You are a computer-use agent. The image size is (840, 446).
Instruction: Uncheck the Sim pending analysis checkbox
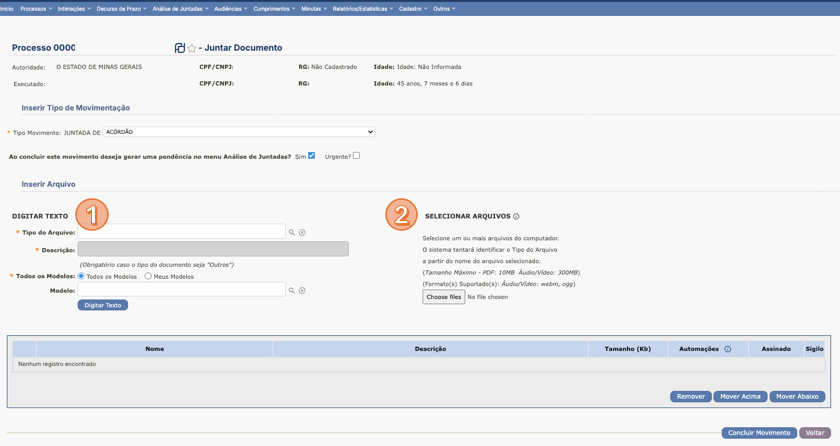coord(312,156)
